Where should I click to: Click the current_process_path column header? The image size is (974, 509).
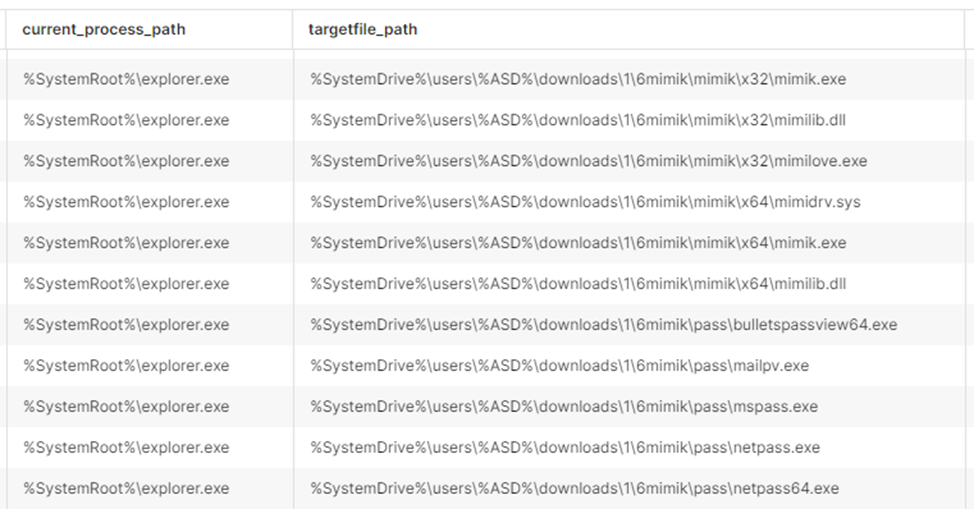(104, 30)
